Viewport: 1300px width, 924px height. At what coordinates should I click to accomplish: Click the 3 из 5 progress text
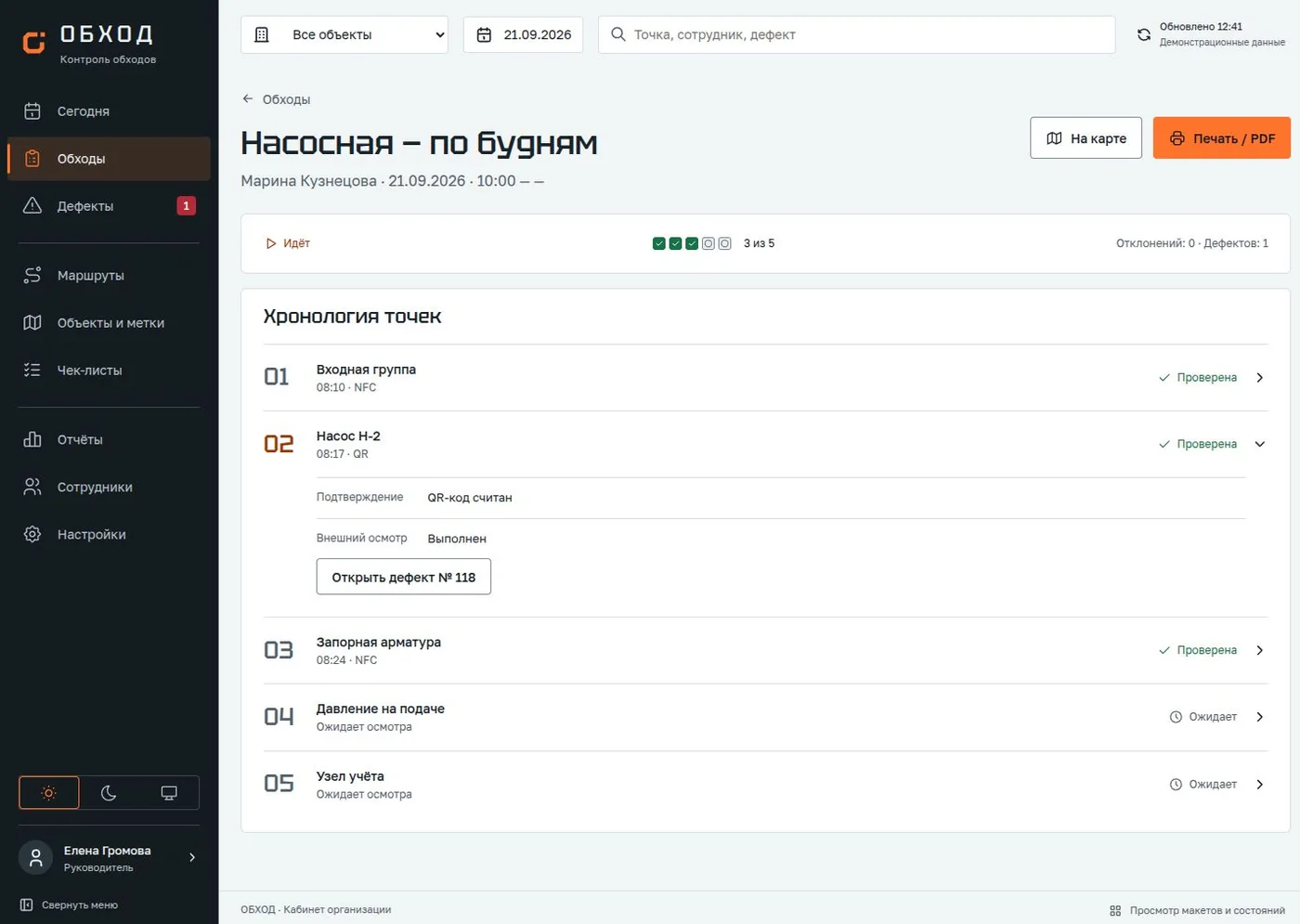click(759, 243)
